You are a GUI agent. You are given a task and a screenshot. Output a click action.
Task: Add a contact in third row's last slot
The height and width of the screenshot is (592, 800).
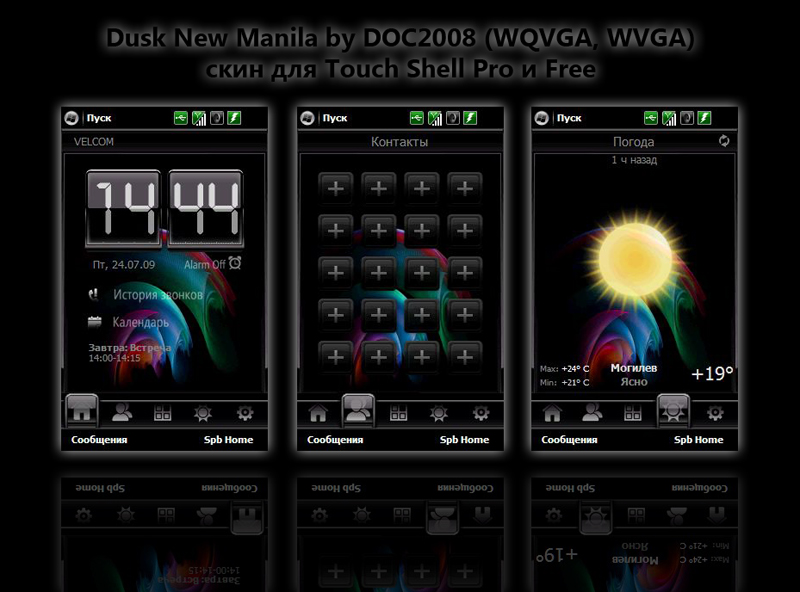[x=465, y=273]
